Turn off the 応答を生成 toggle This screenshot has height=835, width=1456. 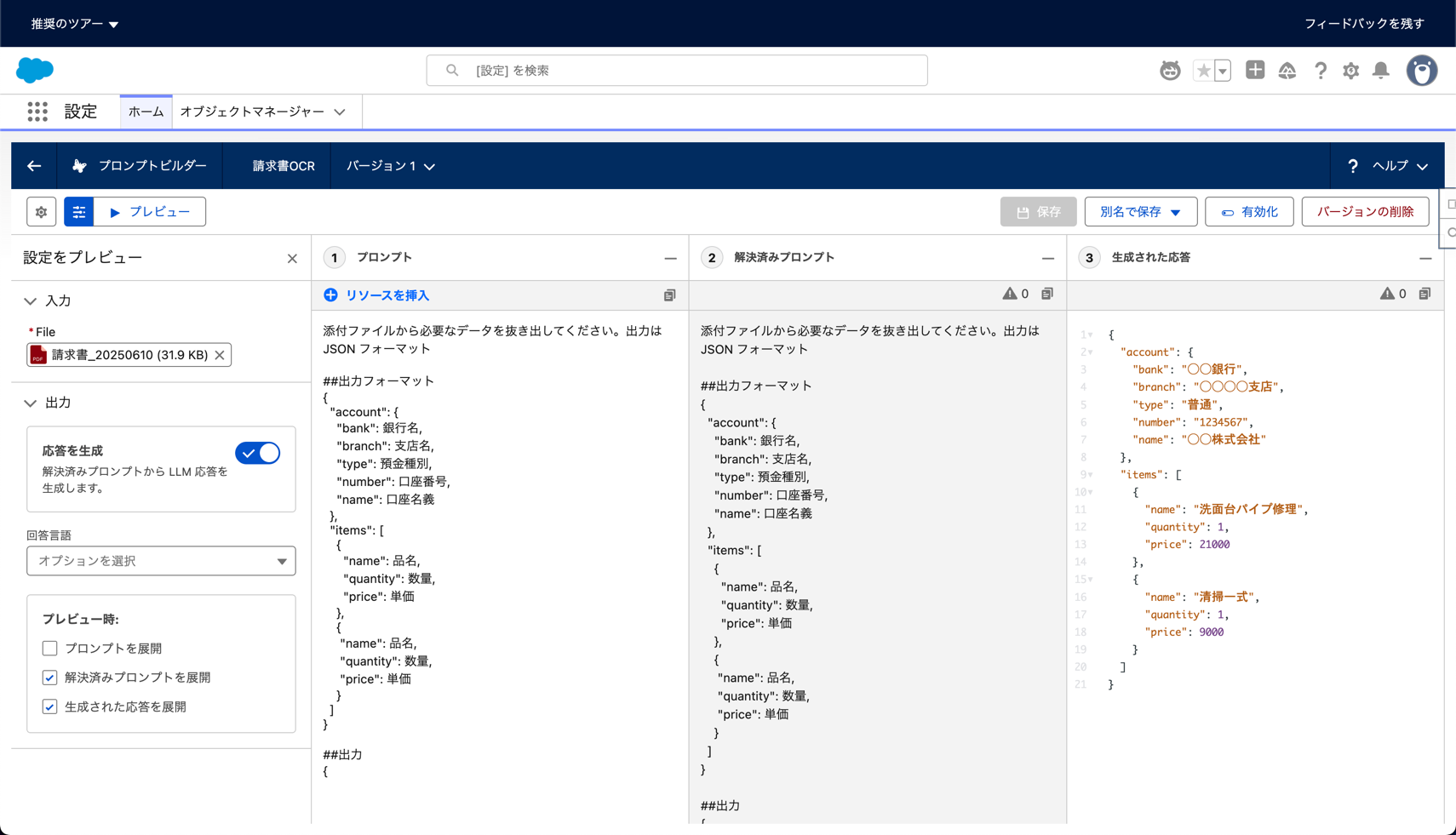(257, 453)
